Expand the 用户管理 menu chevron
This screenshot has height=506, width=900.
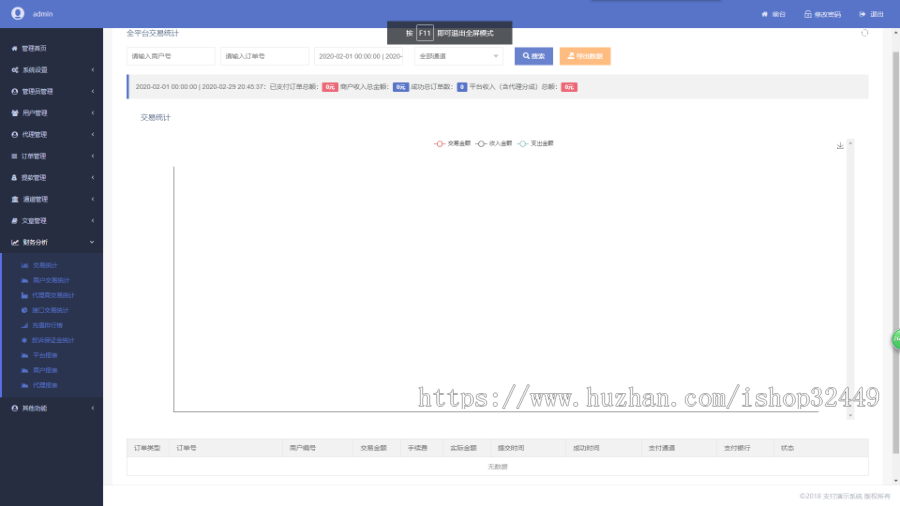92,113
